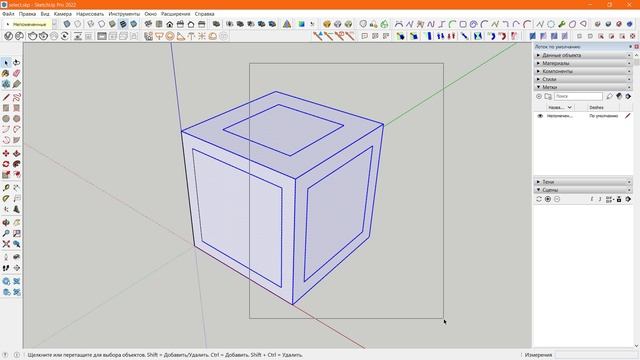
Task: Click the Add Scene button
Action: (548, 199)
